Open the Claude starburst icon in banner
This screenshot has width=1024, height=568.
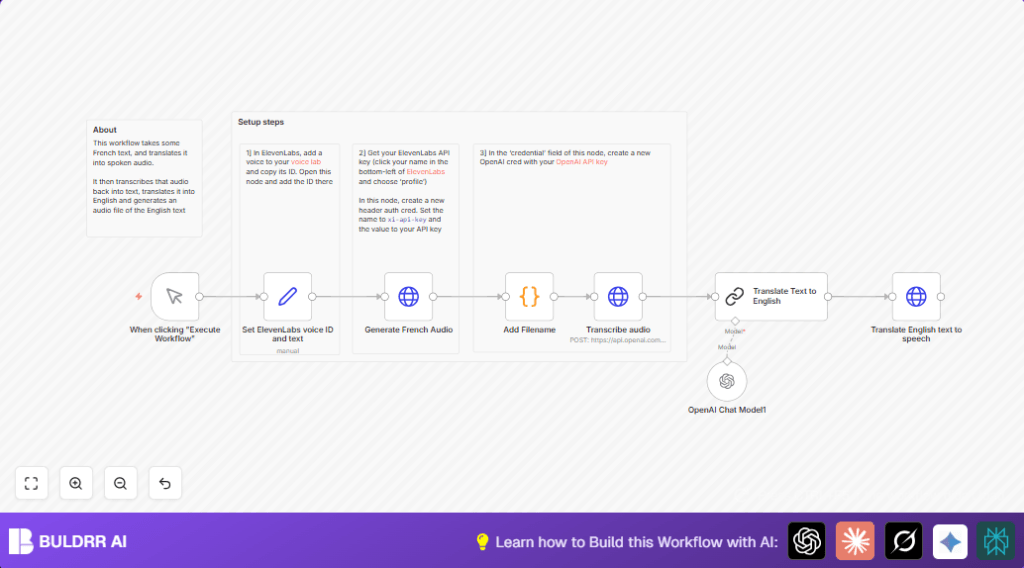(x=855, y=541)
